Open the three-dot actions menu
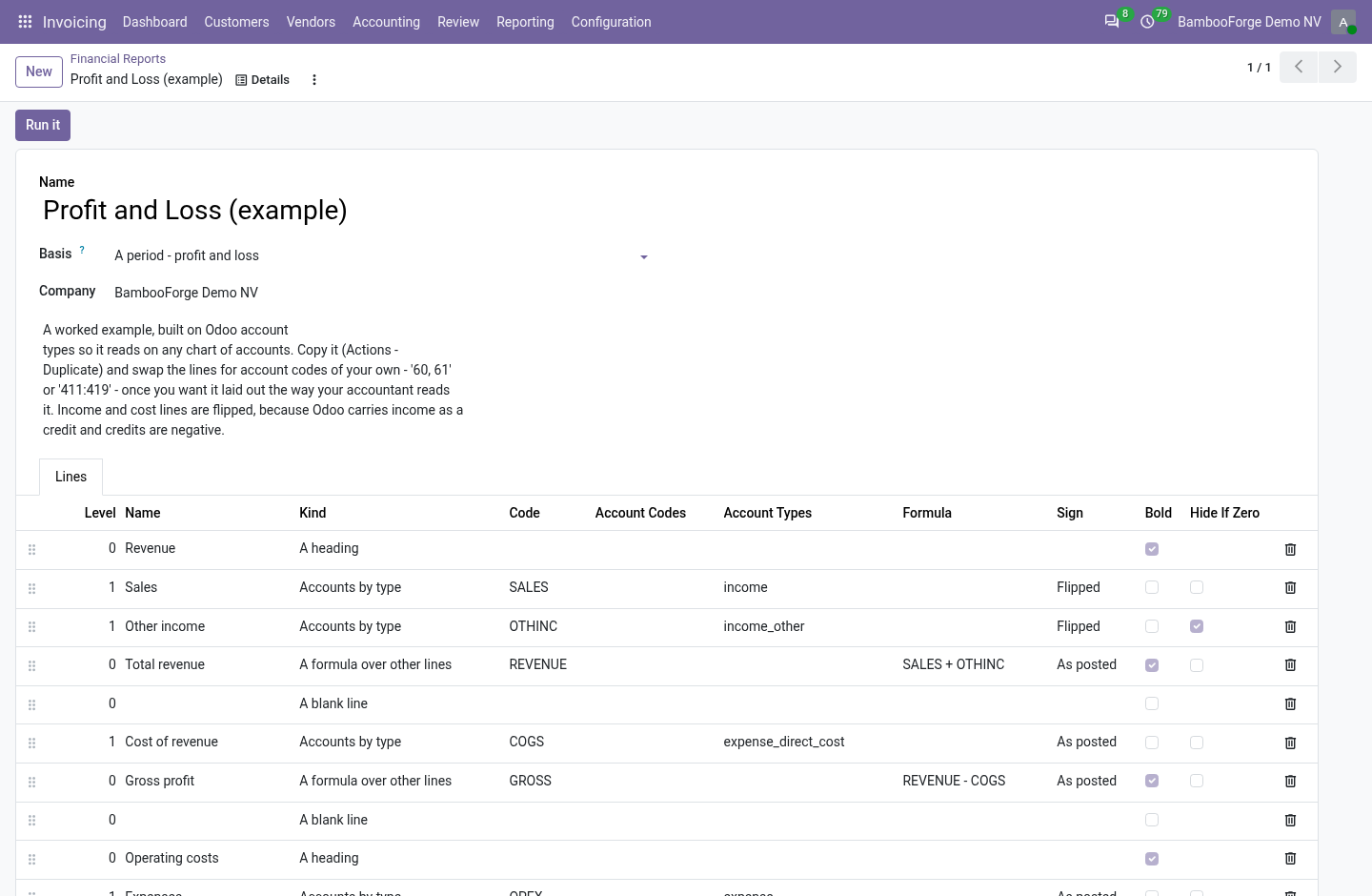Screen dimensions: 1372x896 314,80
